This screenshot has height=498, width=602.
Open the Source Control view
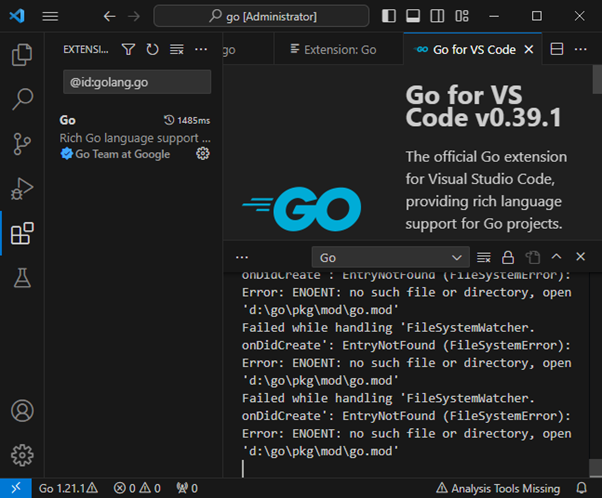tap(22, 144)
